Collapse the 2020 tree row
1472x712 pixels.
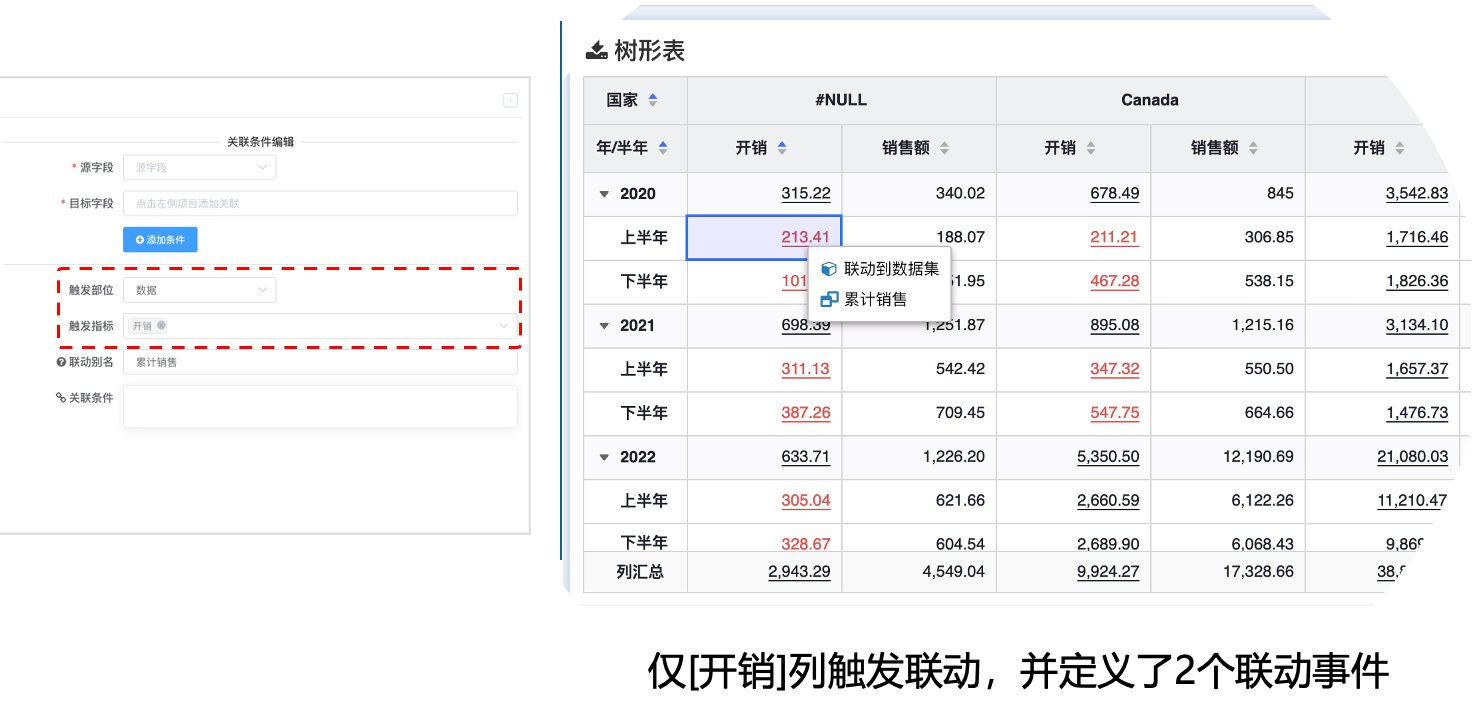click(604, 194)
